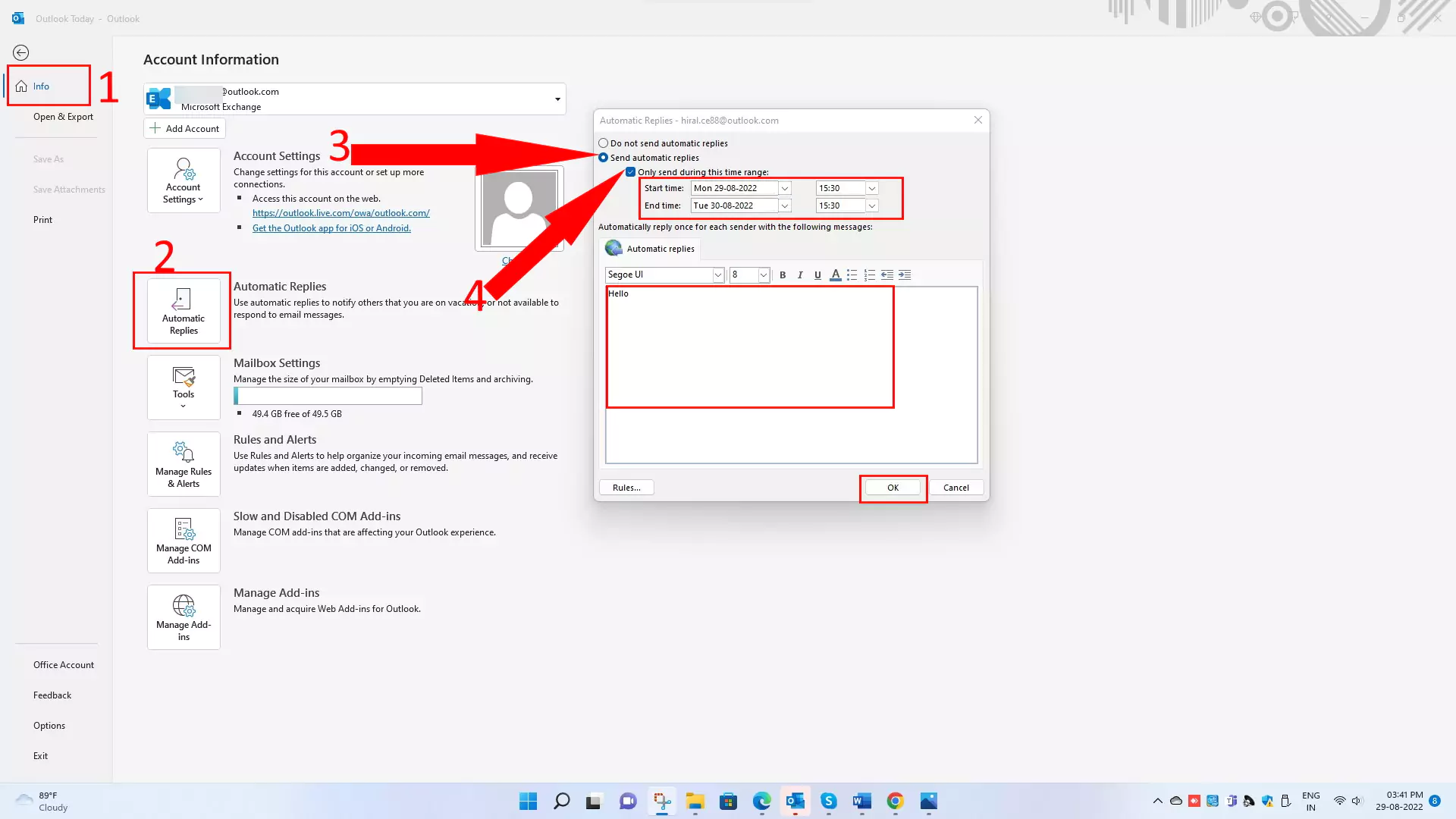Apply bulleted list in reply editor
The width and height of the screenshot is (1456, 819).
(x=852, y=275)
